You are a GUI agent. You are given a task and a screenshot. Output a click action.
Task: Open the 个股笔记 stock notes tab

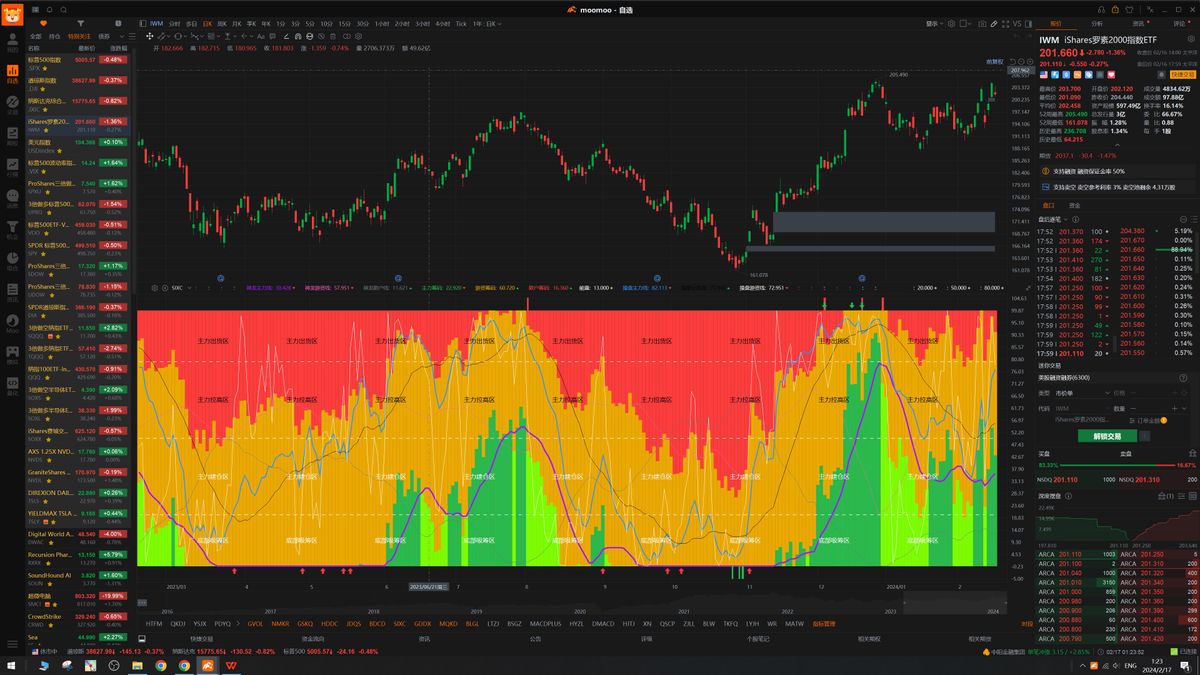[758, 638]
